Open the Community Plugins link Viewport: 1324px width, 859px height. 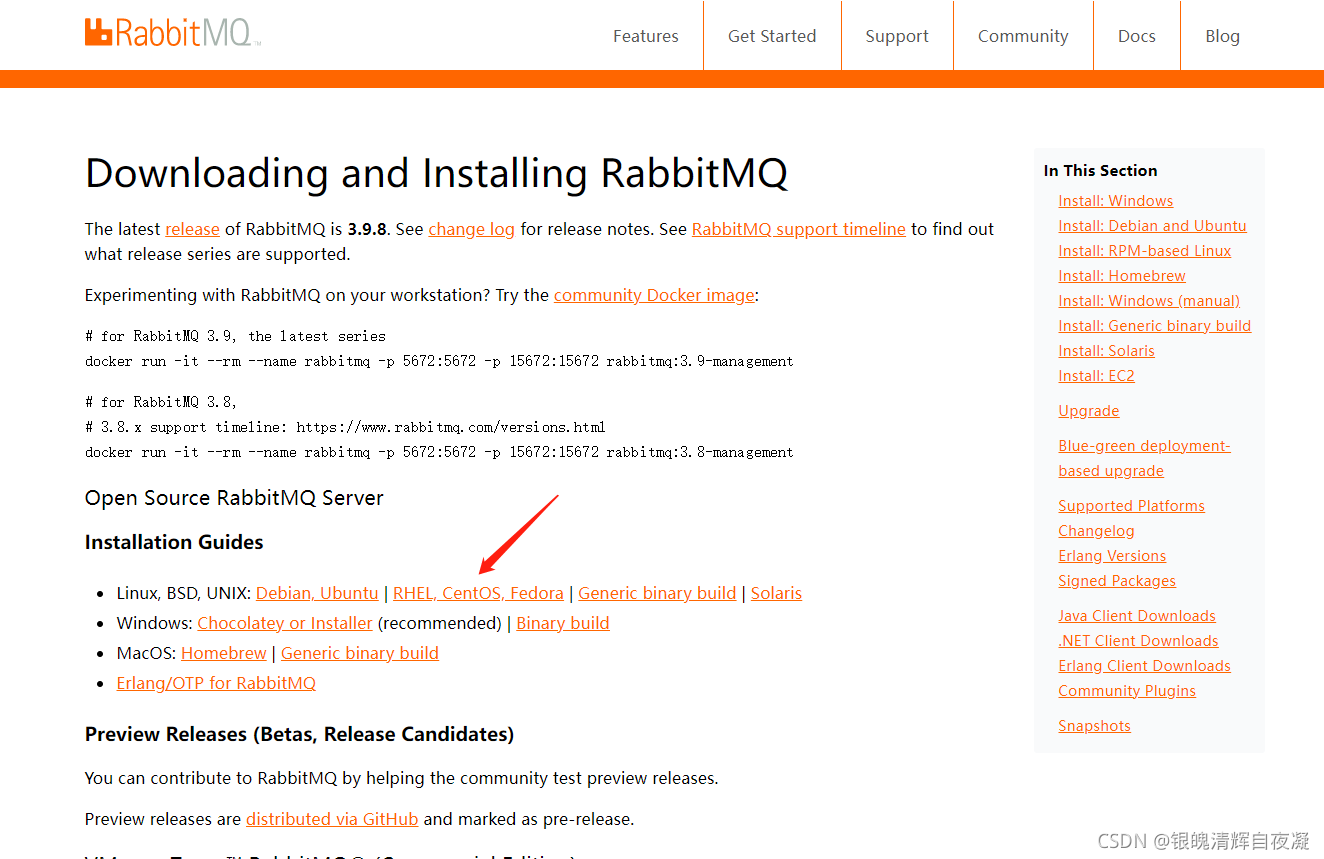coord(1127,691)
